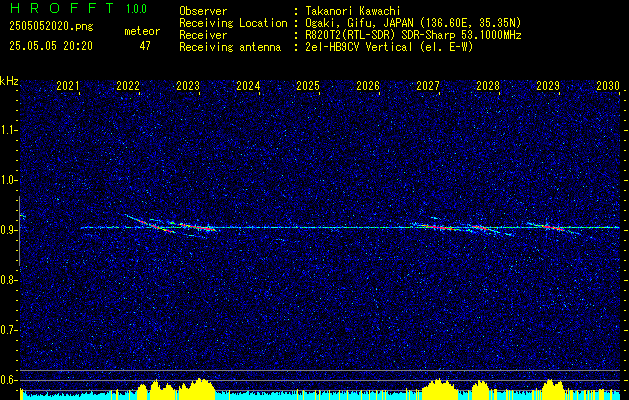Viewport: 629px width, 400px height.
Task: Click the yellow power peak below 2027
Action: point(440,389)
